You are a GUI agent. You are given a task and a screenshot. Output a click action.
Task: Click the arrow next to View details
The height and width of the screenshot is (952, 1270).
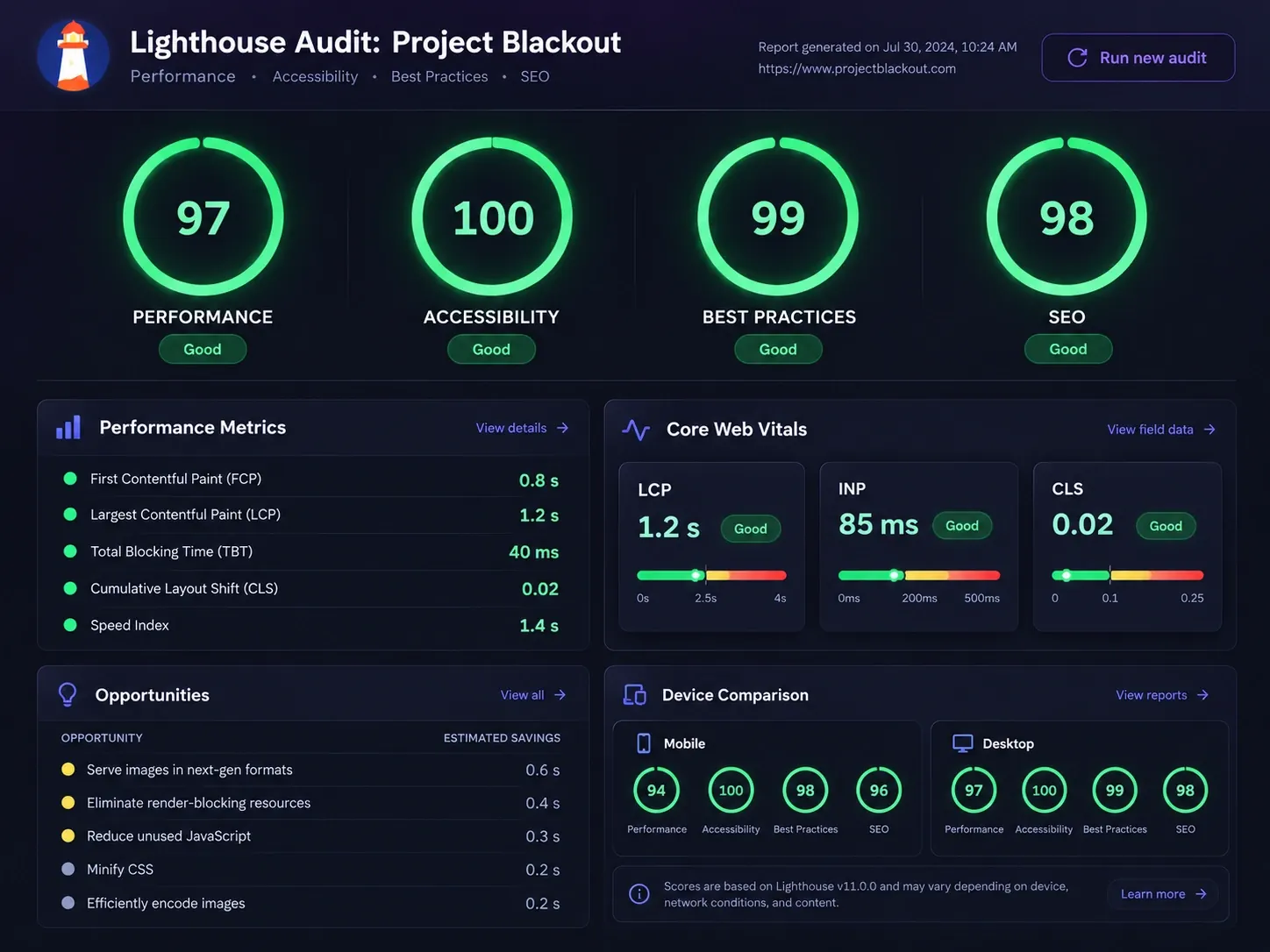pos(563,428)
